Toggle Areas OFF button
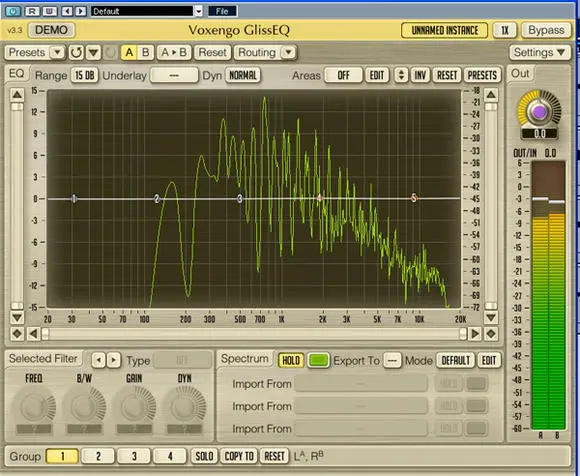The height and width of the screenshot is (476, 580). [x=343, y=75]
